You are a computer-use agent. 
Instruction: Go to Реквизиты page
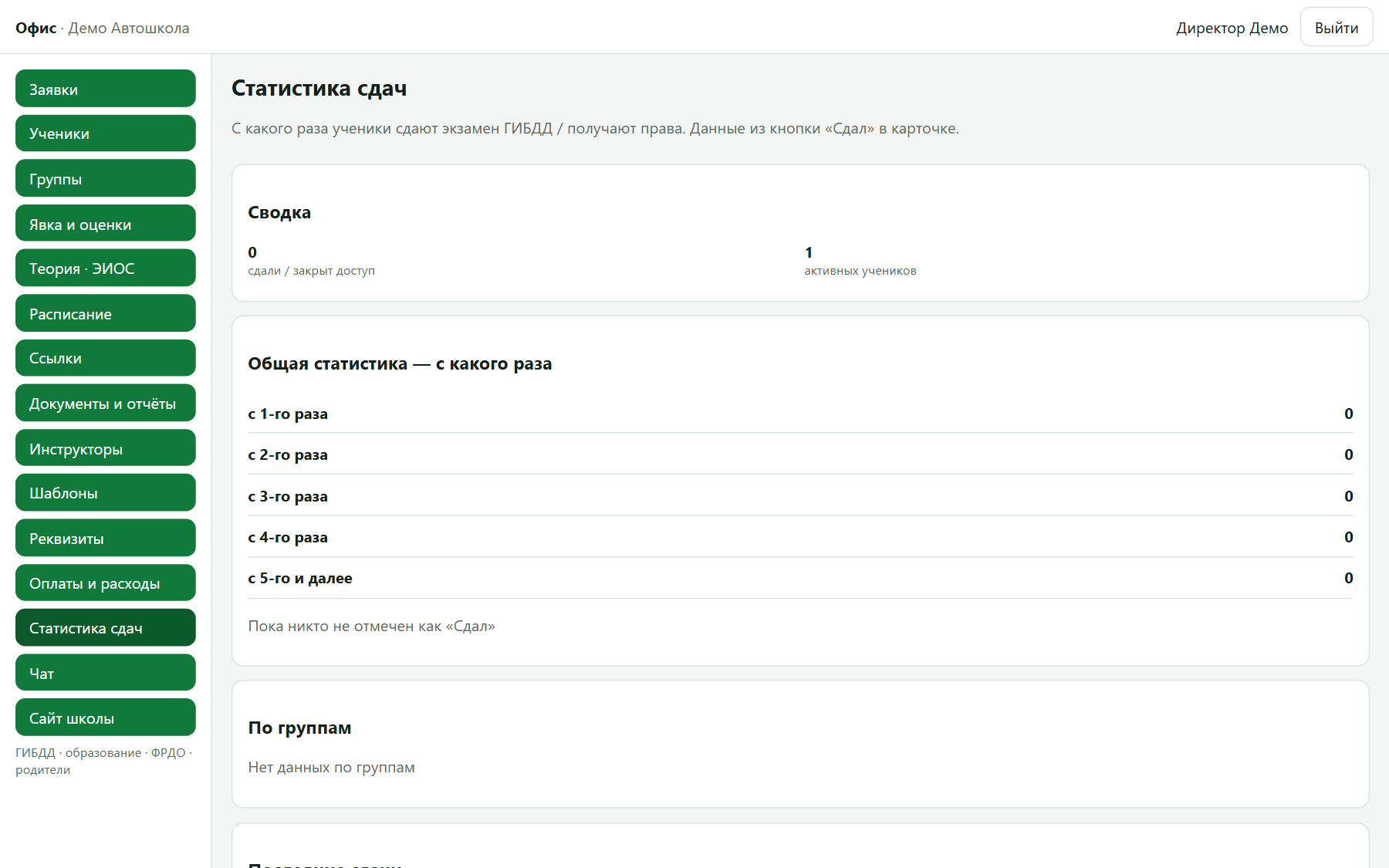106,538
